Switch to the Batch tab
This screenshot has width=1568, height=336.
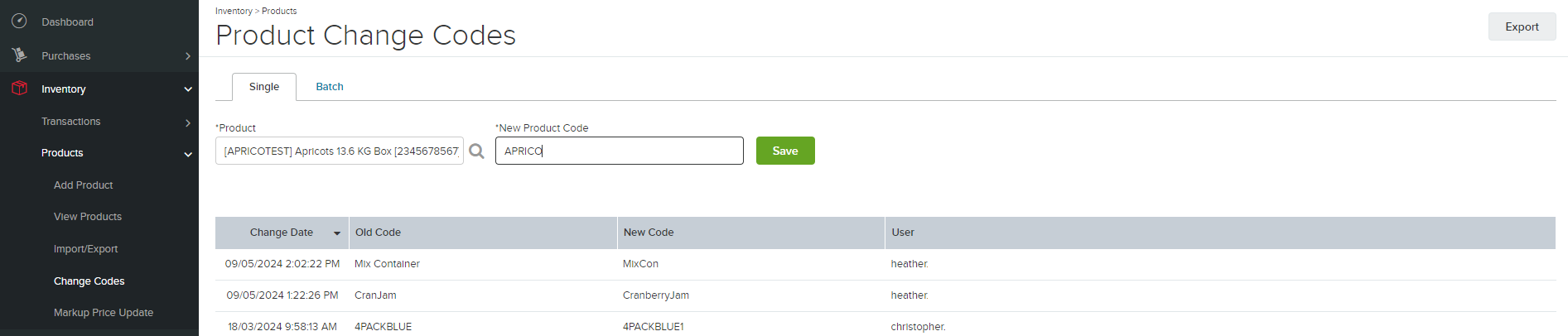[330, 86]
